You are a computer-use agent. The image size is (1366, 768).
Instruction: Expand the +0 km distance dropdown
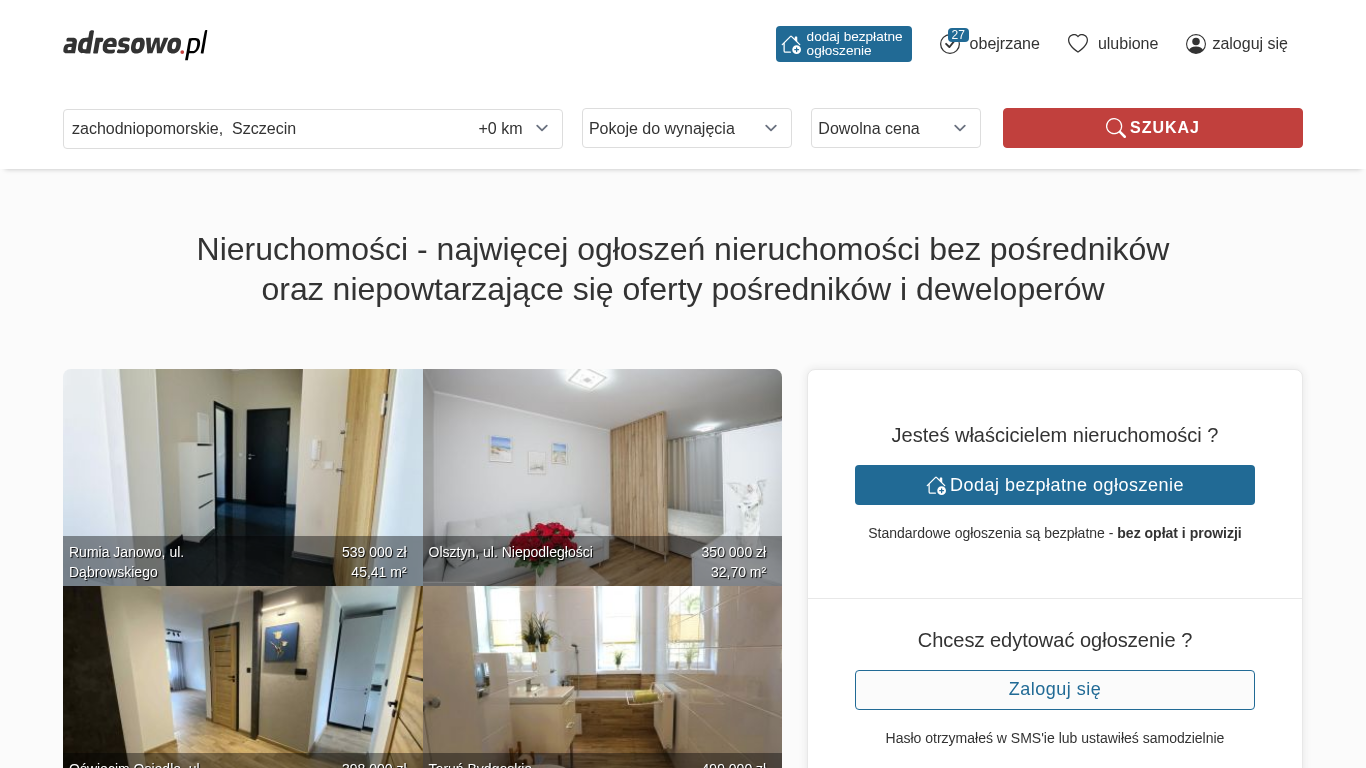(514, 128)
